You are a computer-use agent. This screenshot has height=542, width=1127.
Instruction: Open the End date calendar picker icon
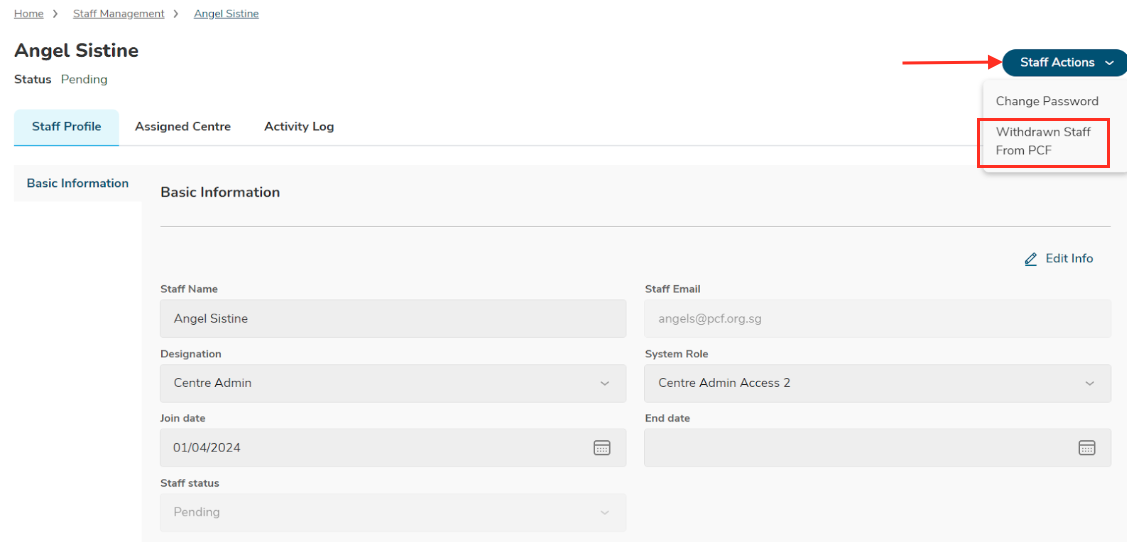click(1087, 447)
